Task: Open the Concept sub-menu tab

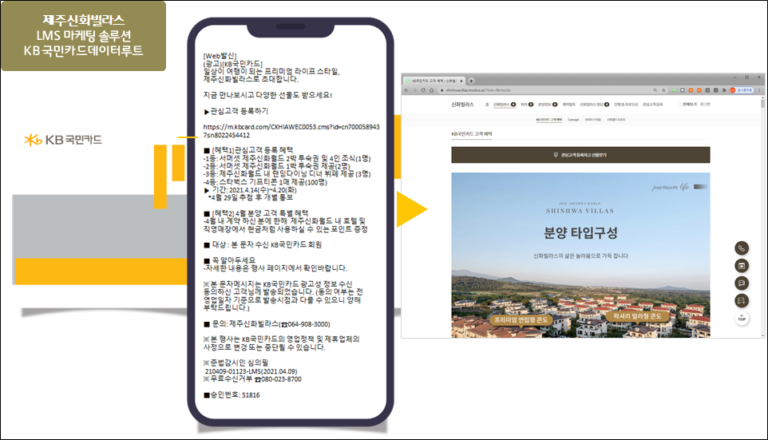Action: (573, 120)
